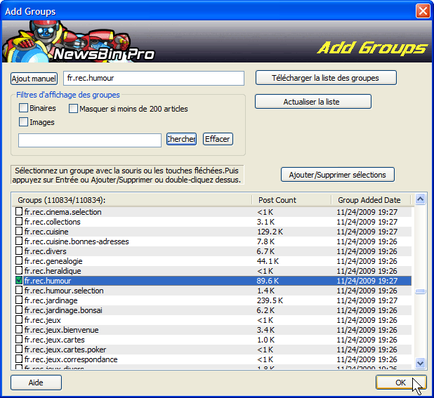Select the fr.rec.jeux.cartes.poker group name
The width and height of the screenshot is (434, 398).
click(x=65, y=350)
